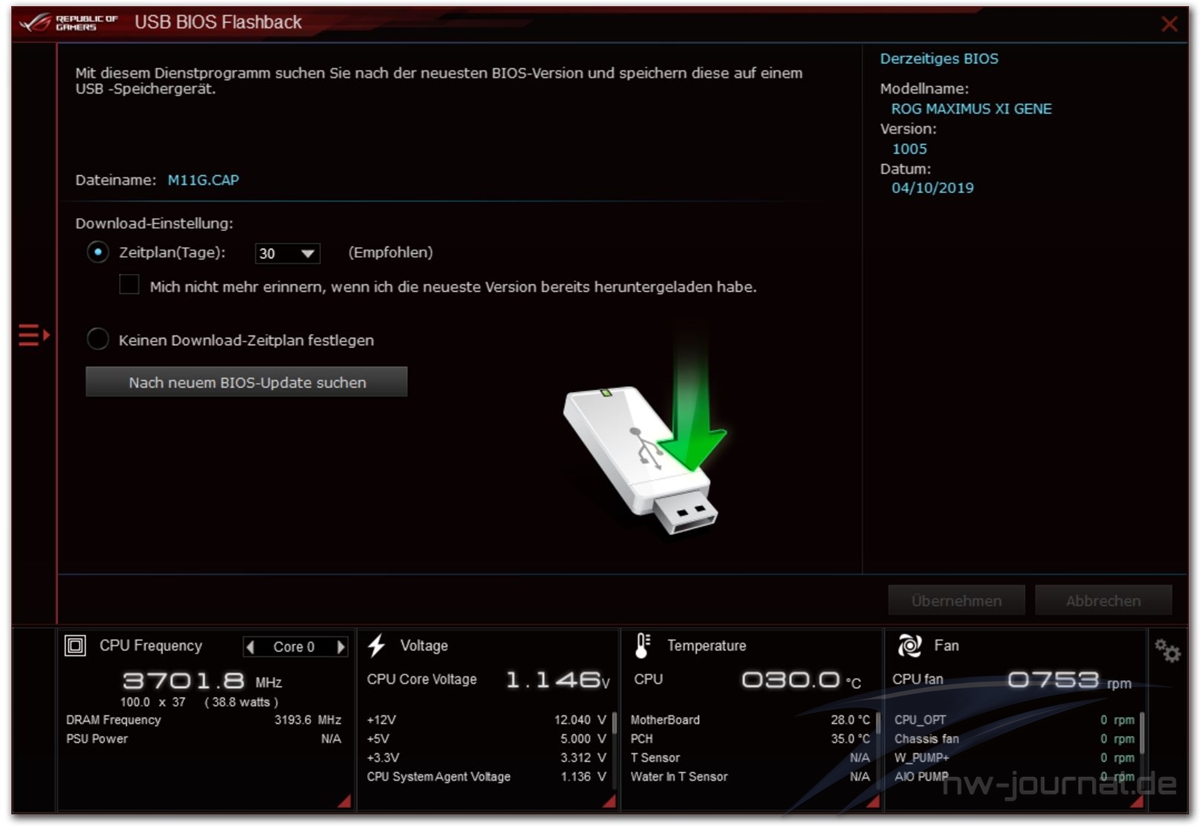Click the CPU_OPT fan row
This screenshot has height=826, width=1200.
[1014, 720]
